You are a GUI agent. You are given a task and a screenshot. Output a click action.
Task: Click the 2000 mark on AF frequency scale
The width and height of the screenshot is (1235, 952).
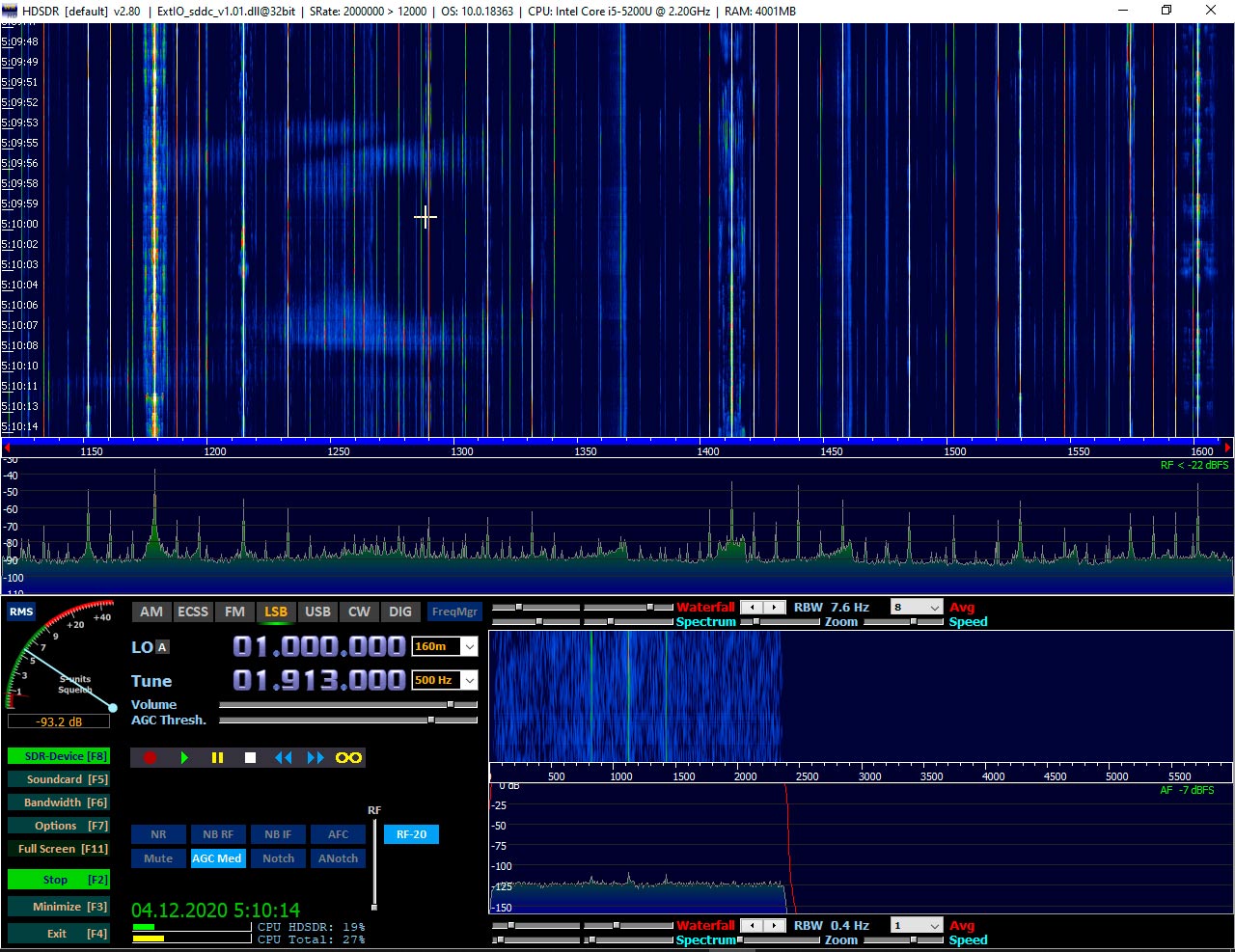pyautogui.click(x=746, y=776)
